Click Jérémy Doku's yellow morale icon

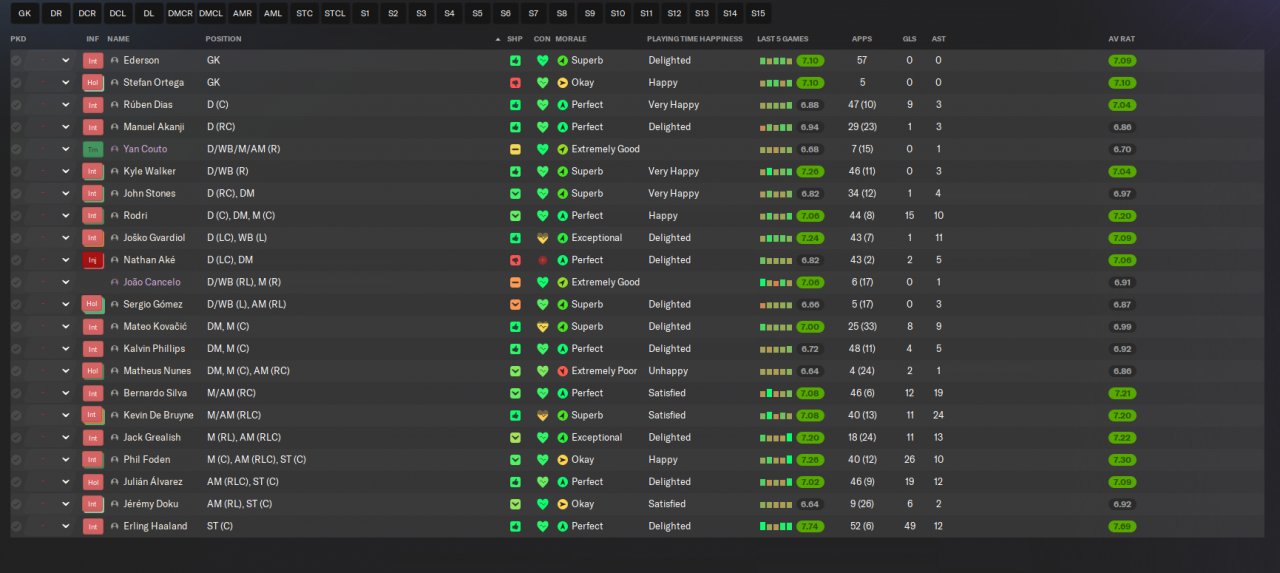pyautogui.click(x=563, y=504)
